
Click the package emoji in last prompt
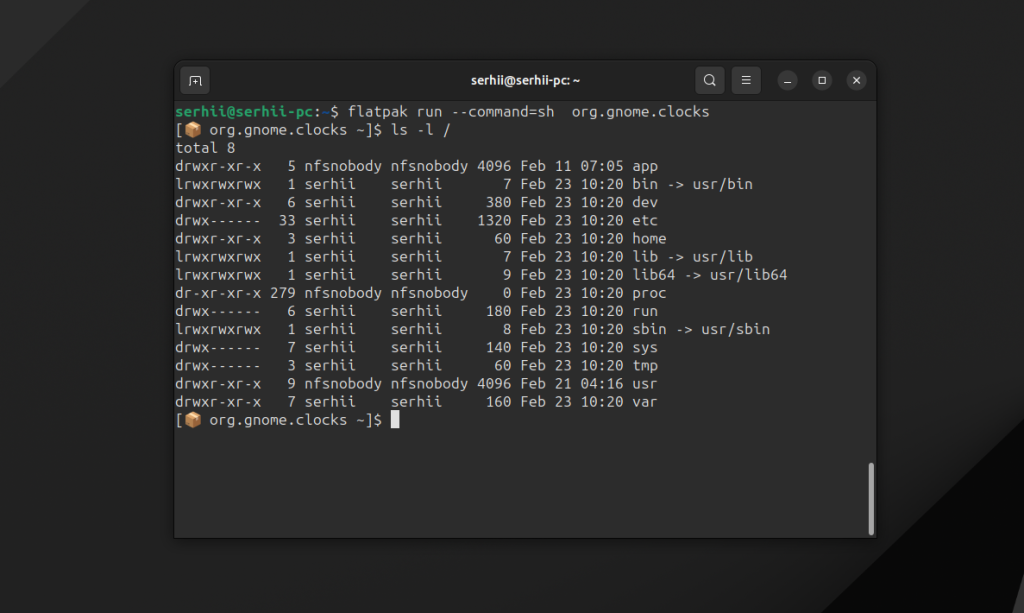click(193, 420)
